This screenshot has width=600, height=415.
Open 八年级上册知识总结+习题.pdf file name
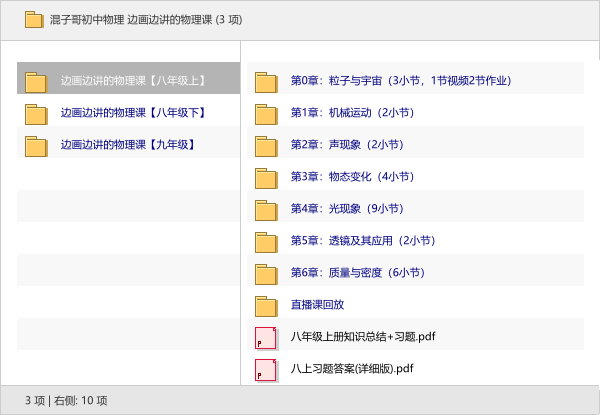click(x=363, y=337)
